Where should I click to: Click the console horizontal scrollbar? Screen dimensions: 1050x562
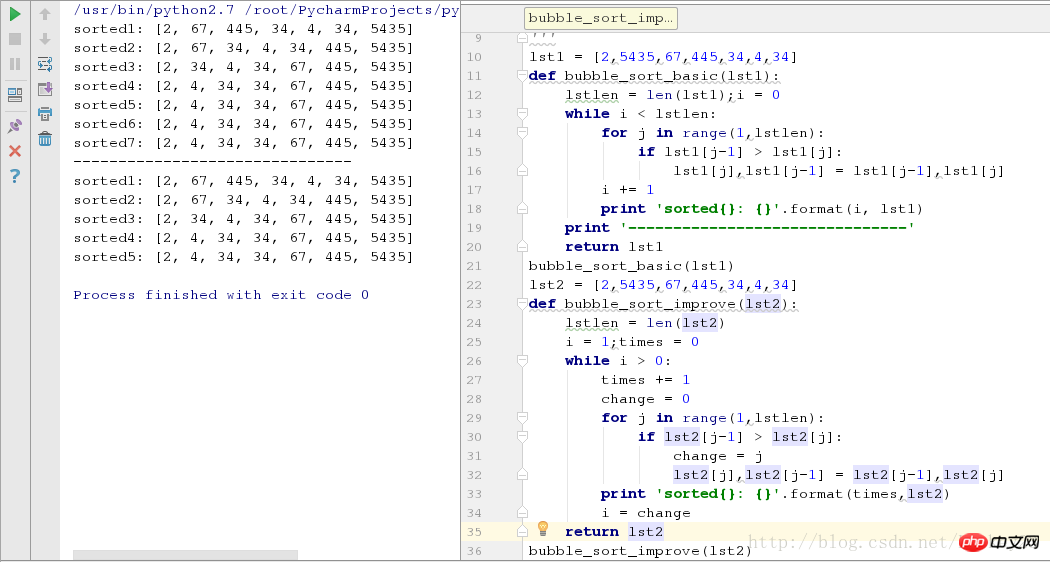(x=185, y=555)
